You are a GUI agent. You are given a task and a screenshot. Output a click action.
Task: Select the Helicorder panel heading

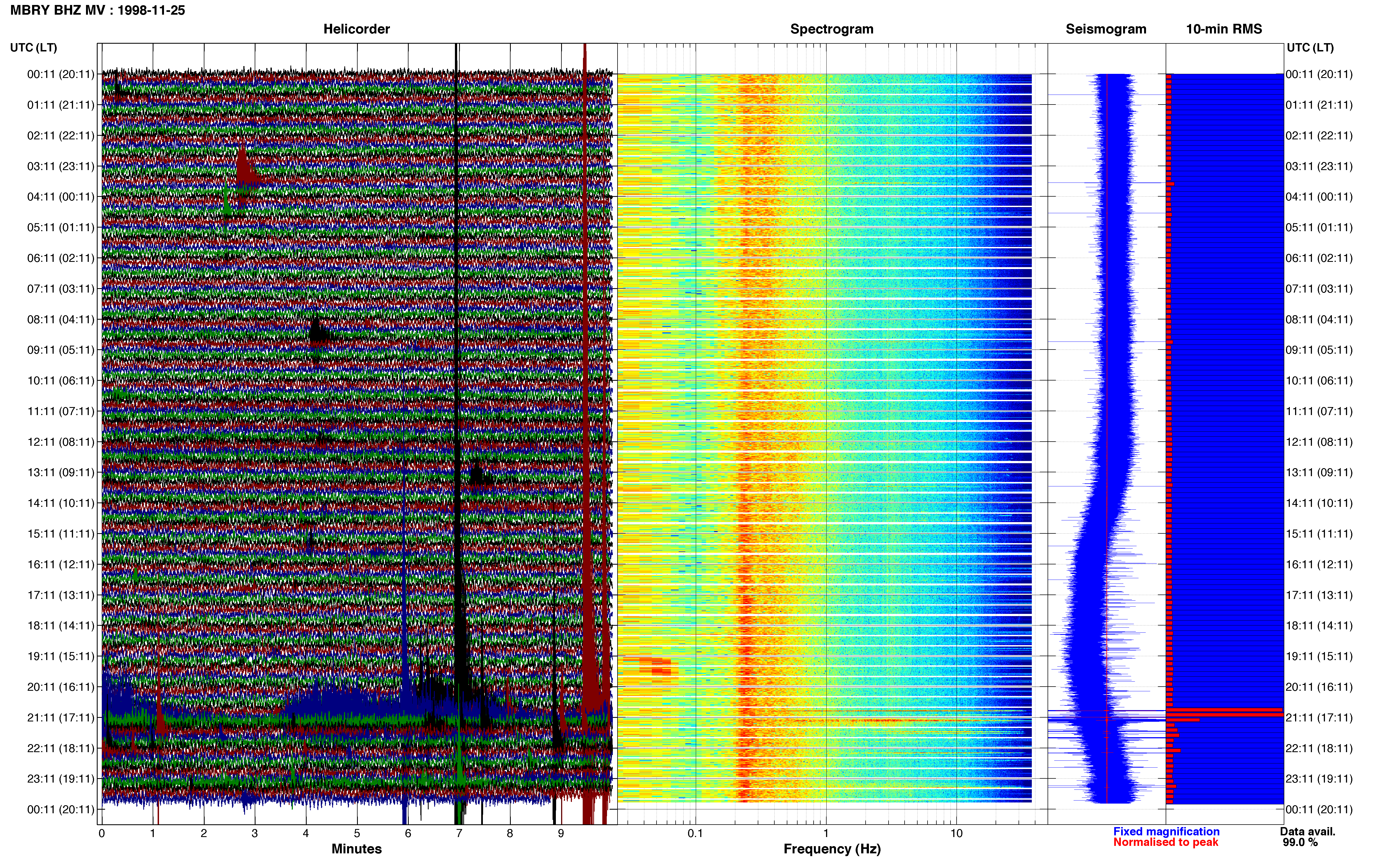point(356,29)
